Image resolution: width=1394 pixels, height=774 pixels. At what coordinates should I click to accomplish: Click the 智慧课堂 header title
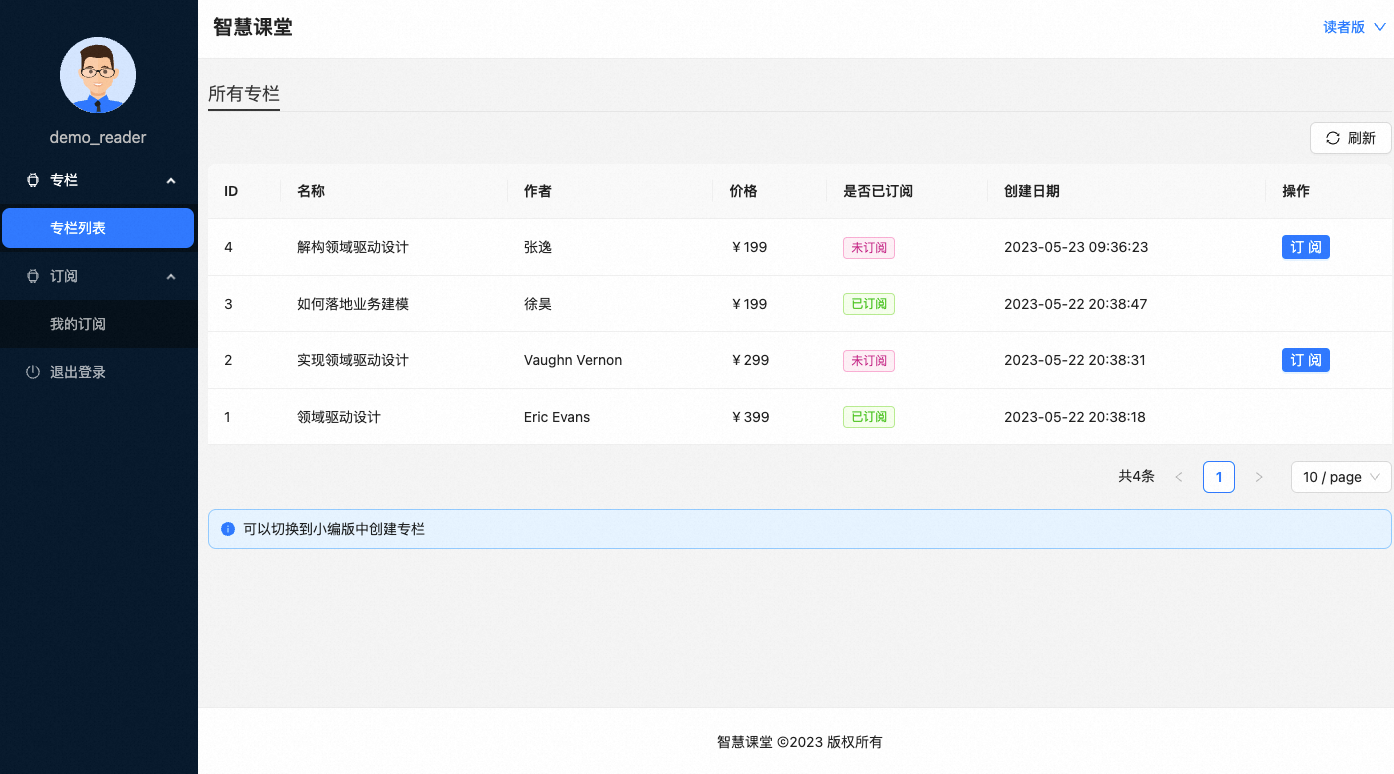(253, 27)
